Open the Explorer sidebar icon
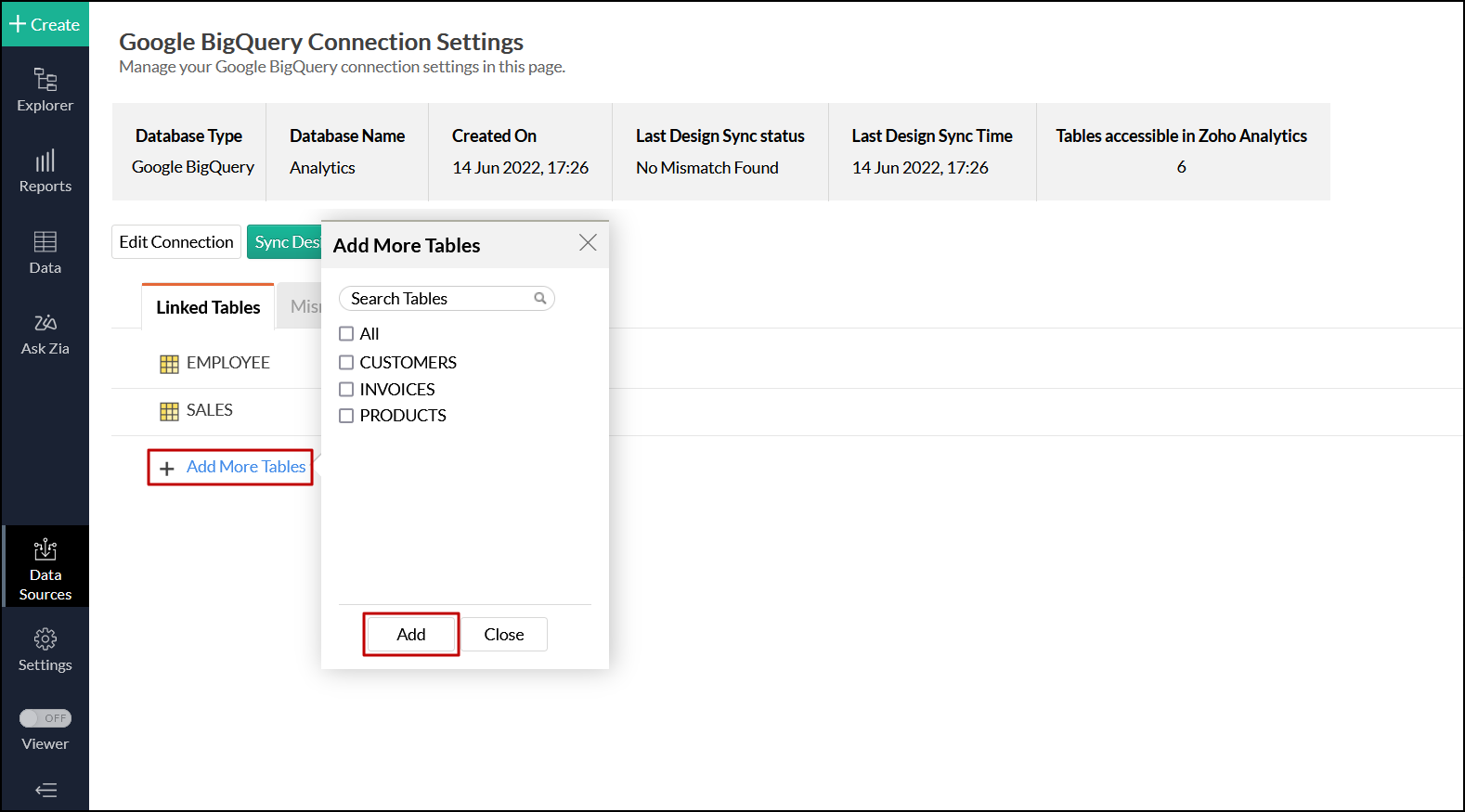Screen dimensions: 1465x812 pos(45,80)
